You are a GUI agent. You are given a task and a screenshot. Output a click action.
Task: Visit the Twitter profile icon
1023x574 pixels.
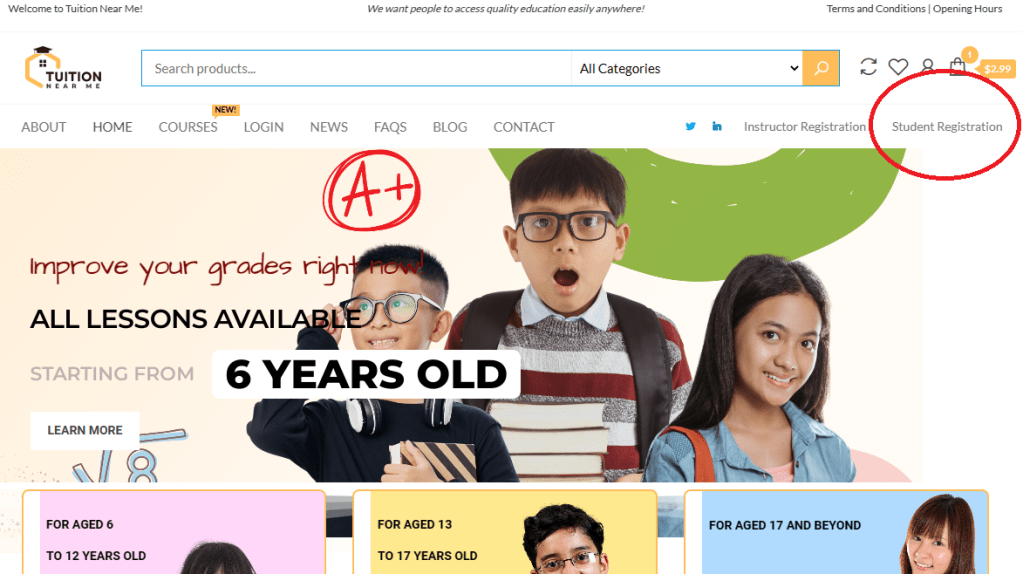690,127
